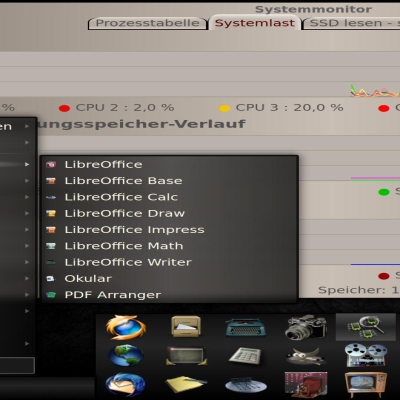This screenshot has height=400, width=400.
Task: Click the 'CPU 2 : 2,0 %' label
Action: coord(125,108)
